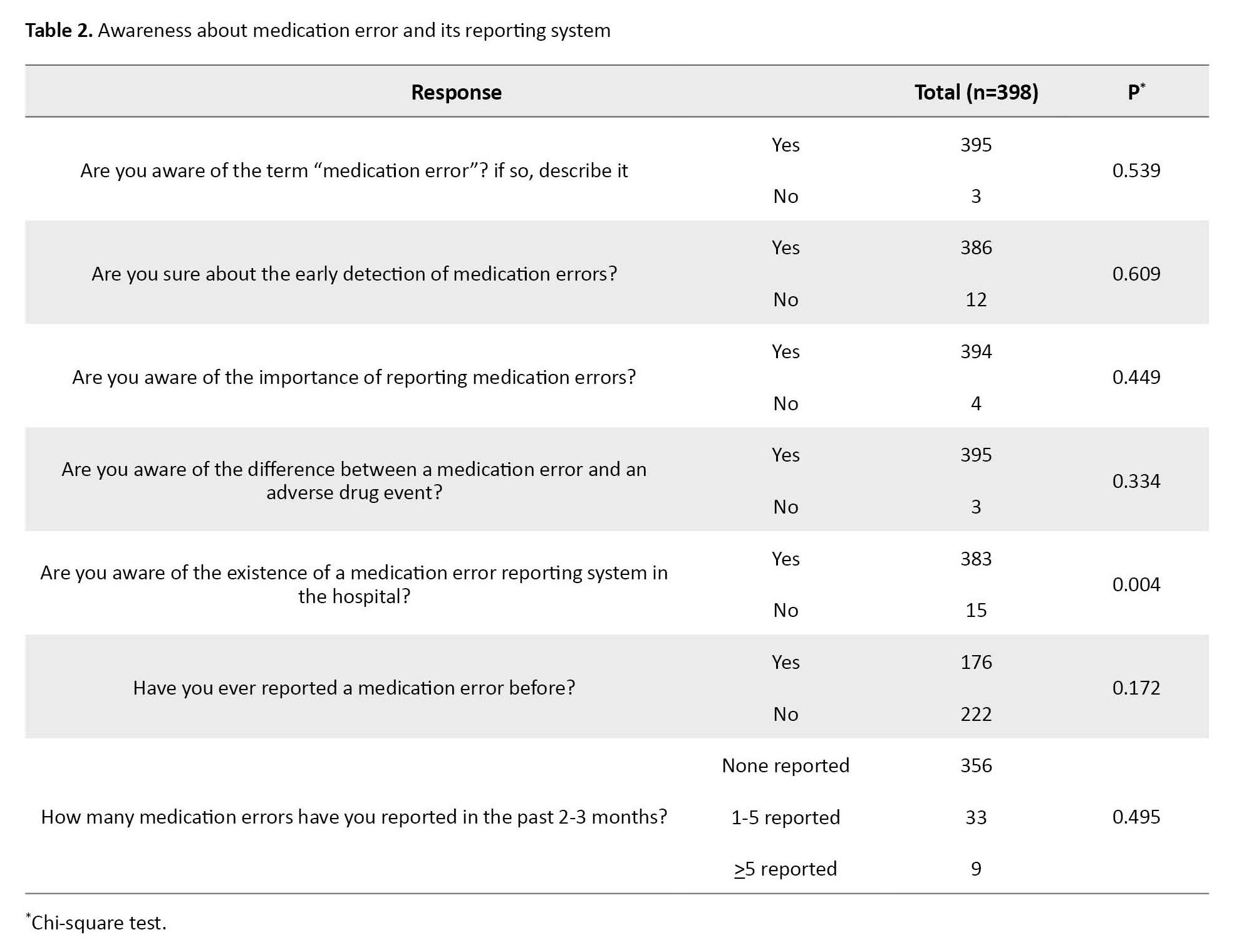The width and height of the screenshot is (1234, 952).
Task: Select the value 222 in the table
Action: tap(976, 714)
